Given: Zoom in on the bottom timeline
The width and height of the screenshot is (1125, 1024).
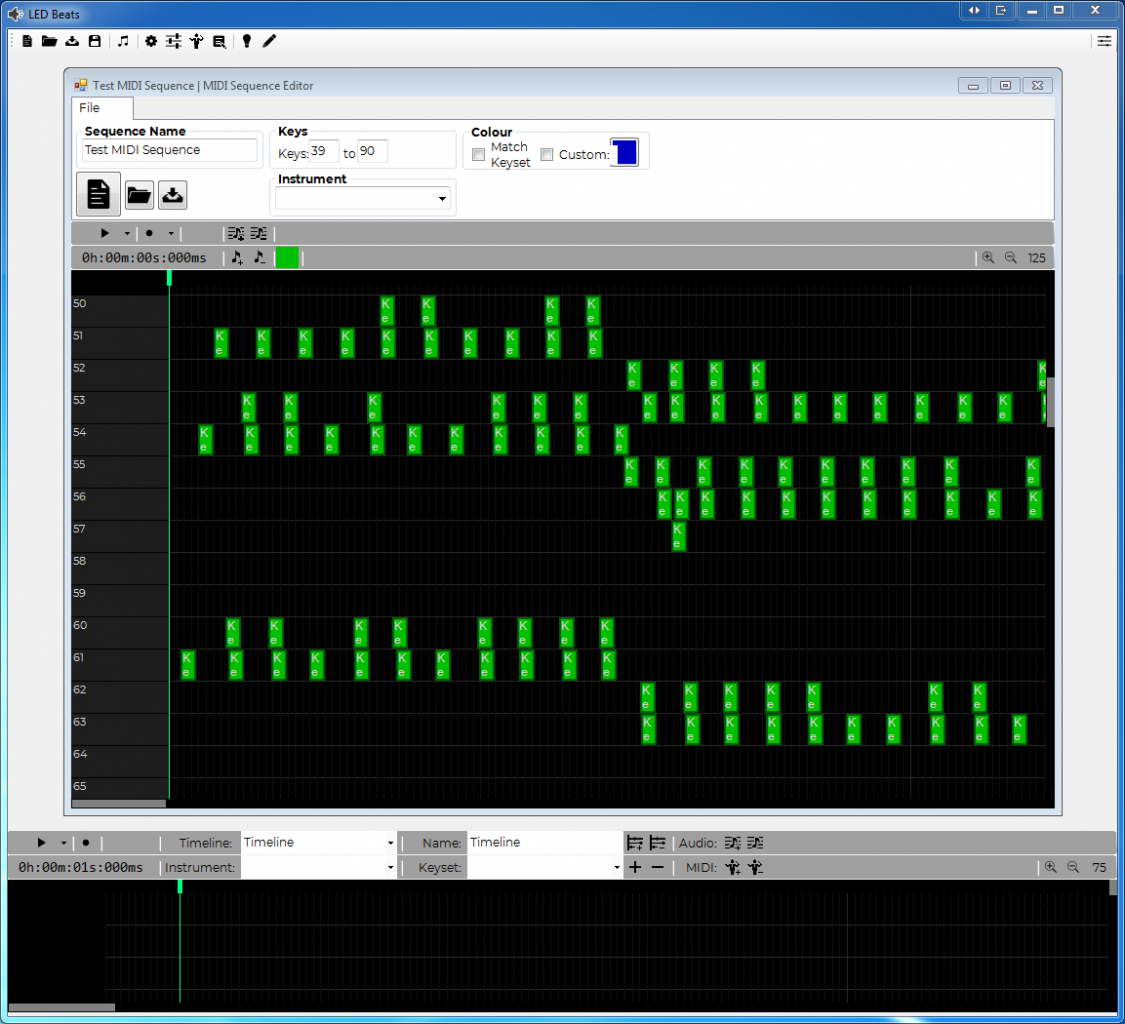Looking at the screenshot, I should tap(1050, 867).
